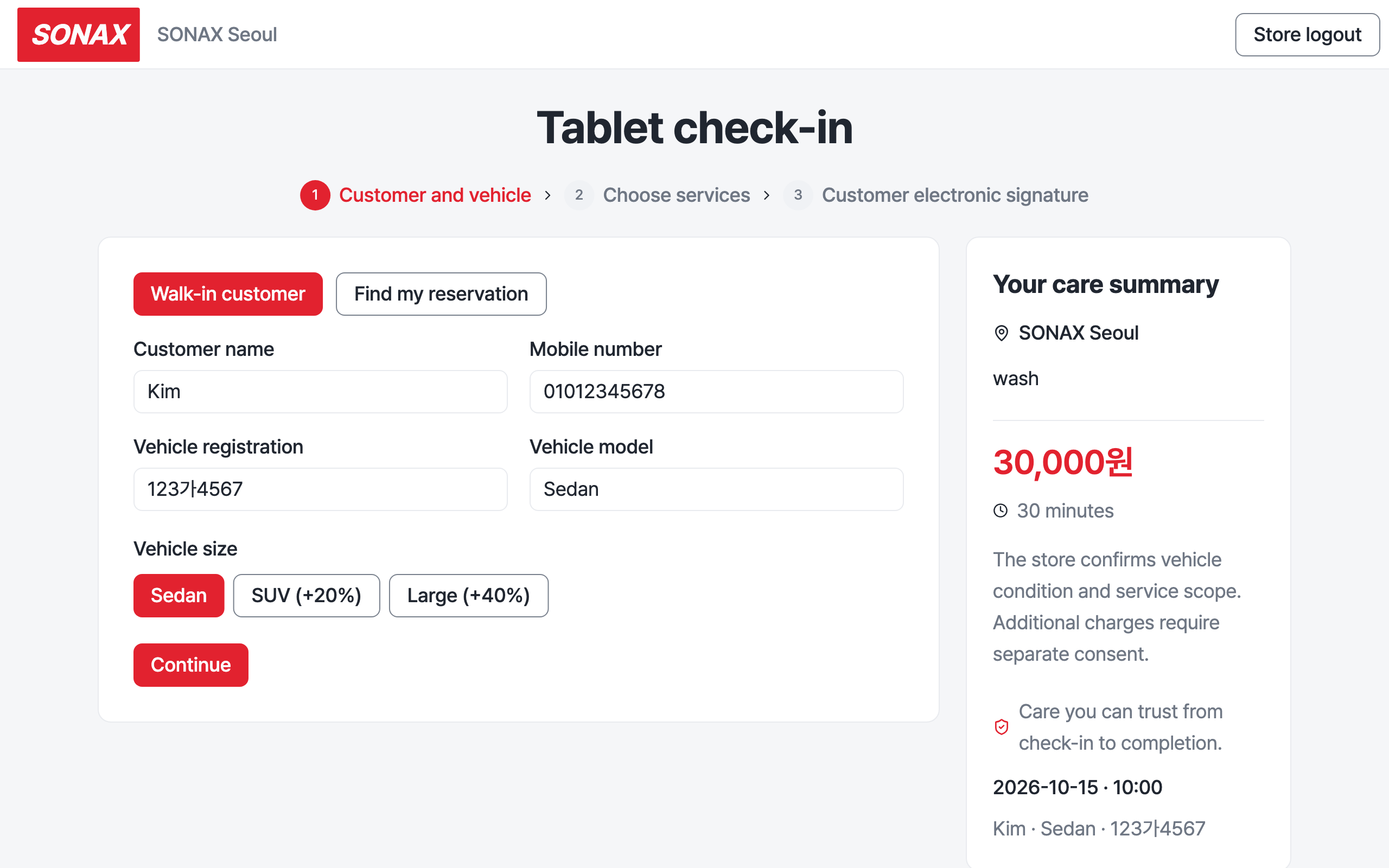This screenshot has width=1389, height=868.
Task: Focus the Mobile number field
Action: tap(716, 392)
